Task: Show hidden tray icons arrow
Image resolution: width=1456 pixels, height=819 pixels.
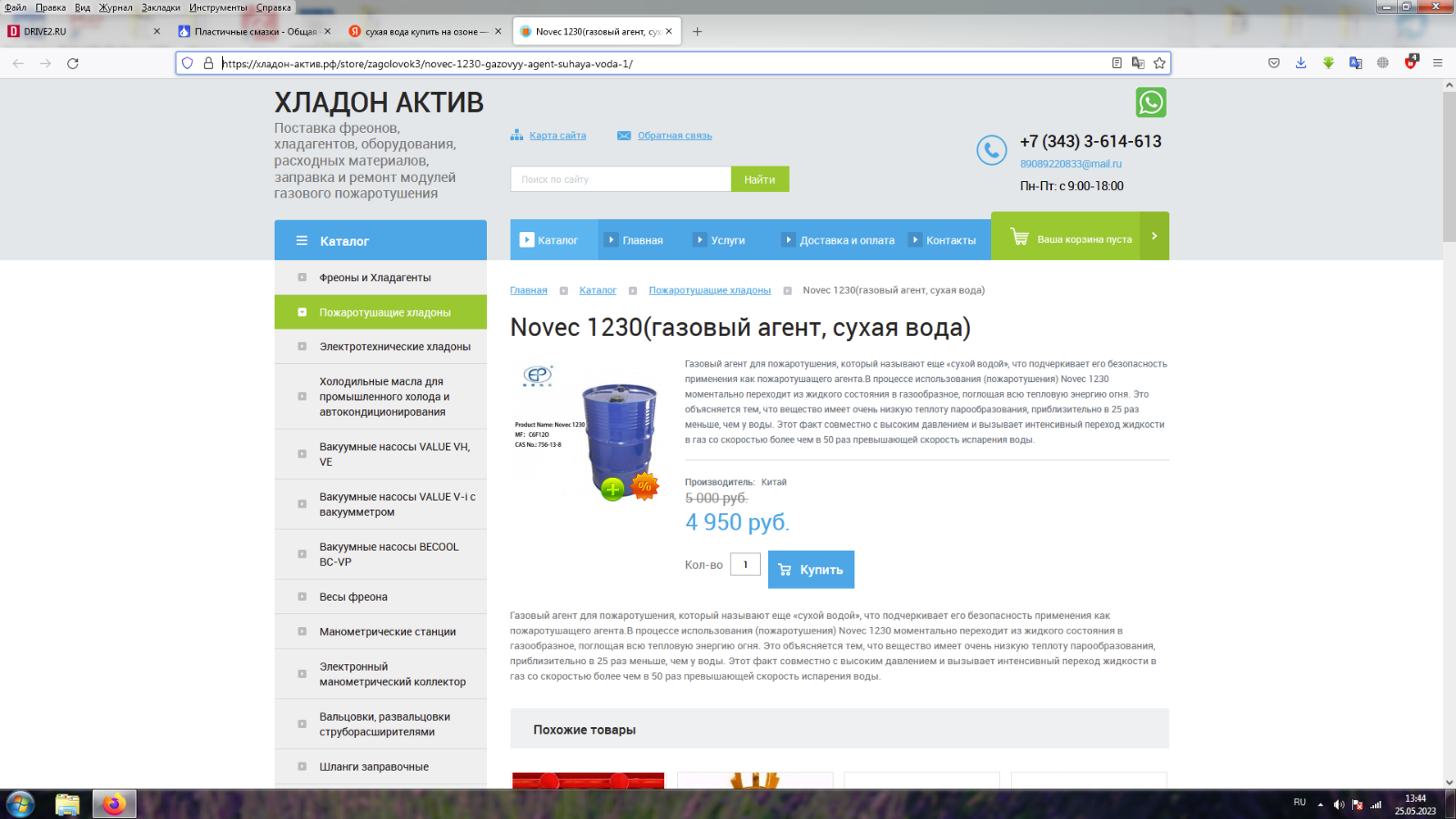Action: [1320, 804]
